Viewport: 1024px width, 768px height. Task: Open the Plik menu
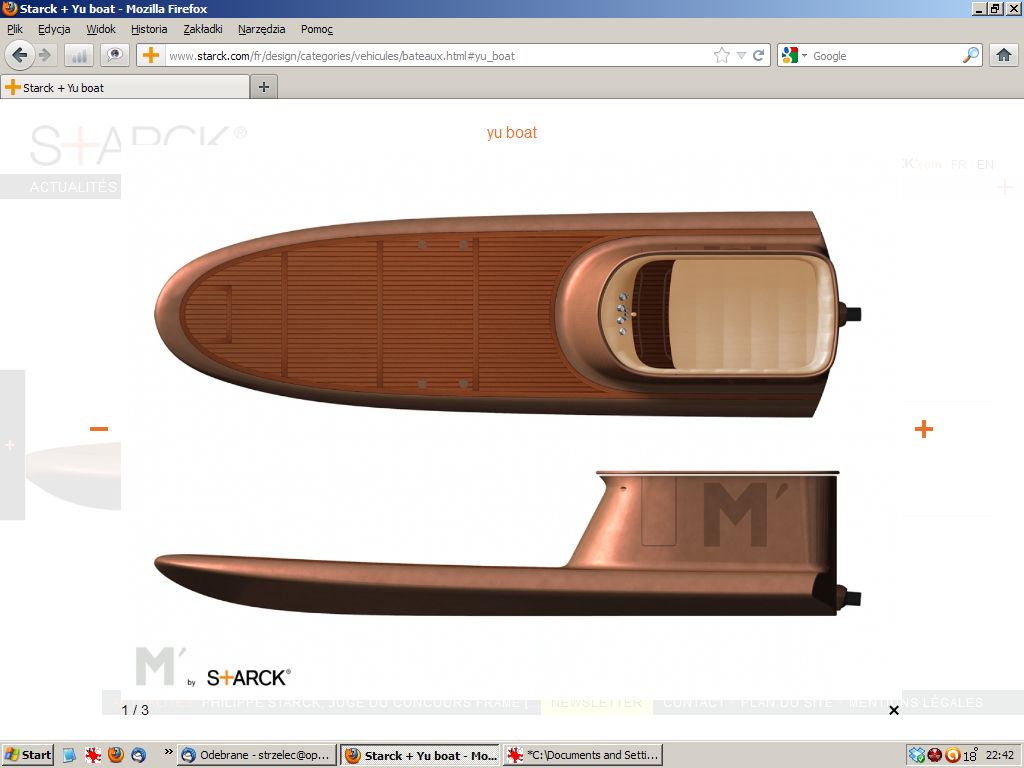[x=15, y=29]
